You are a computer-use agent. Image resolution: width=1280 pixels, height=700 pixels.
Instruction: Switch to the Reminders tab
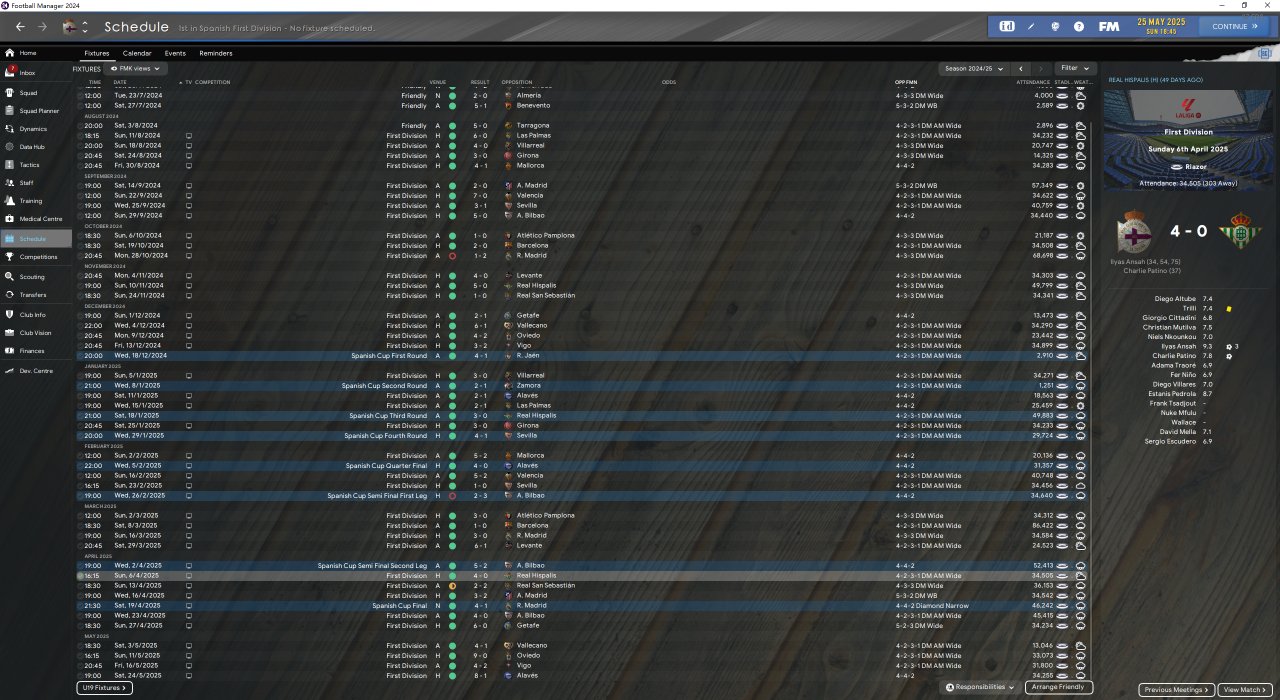coord(216,53)
